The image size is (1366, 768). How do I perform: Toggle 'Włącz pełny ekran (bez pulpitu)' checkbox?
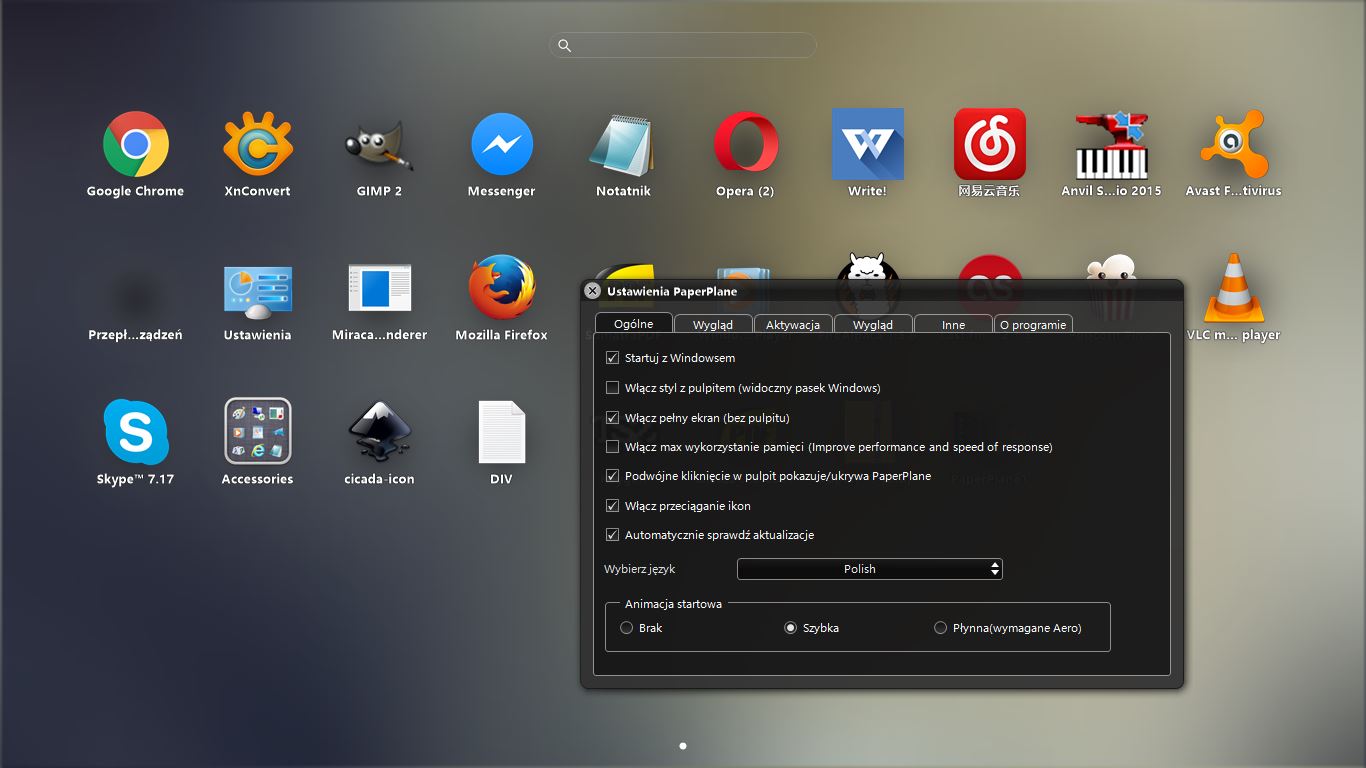click(x=613, y=418)
